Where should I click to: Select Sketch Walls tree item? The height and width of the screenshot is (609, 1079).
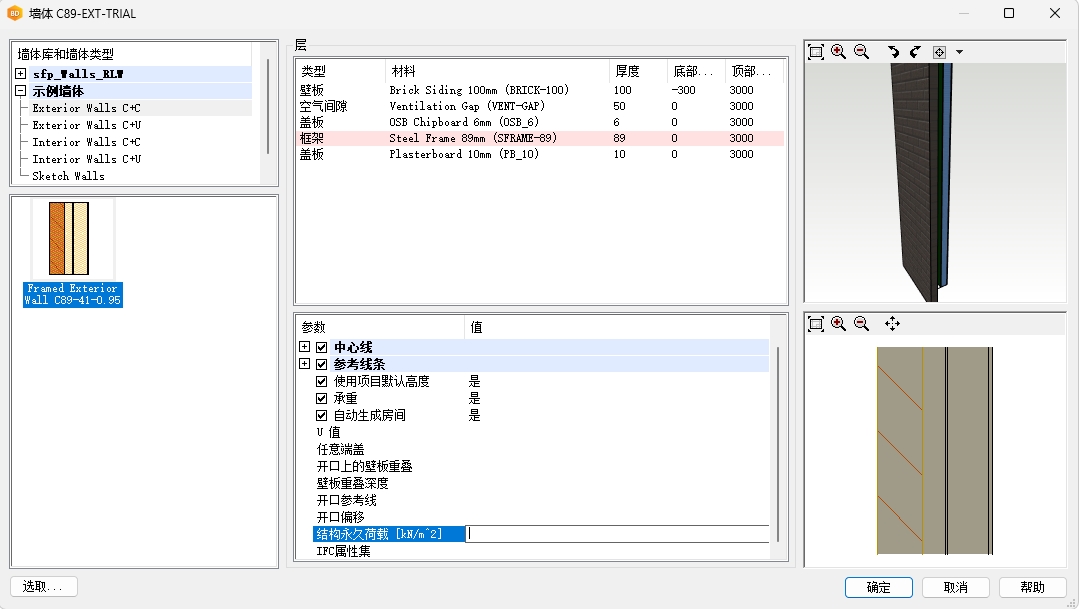(x=68, y=176)
